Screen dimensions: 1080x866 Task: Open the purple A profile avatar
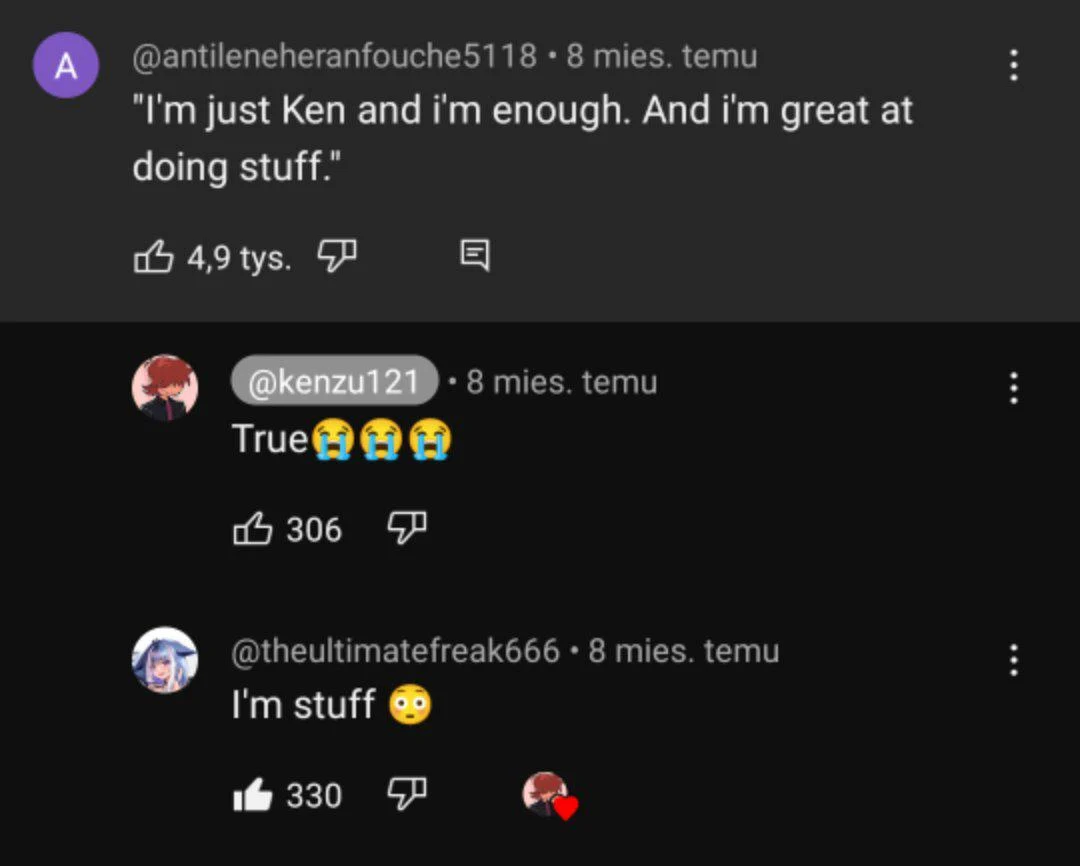point(66,66)
